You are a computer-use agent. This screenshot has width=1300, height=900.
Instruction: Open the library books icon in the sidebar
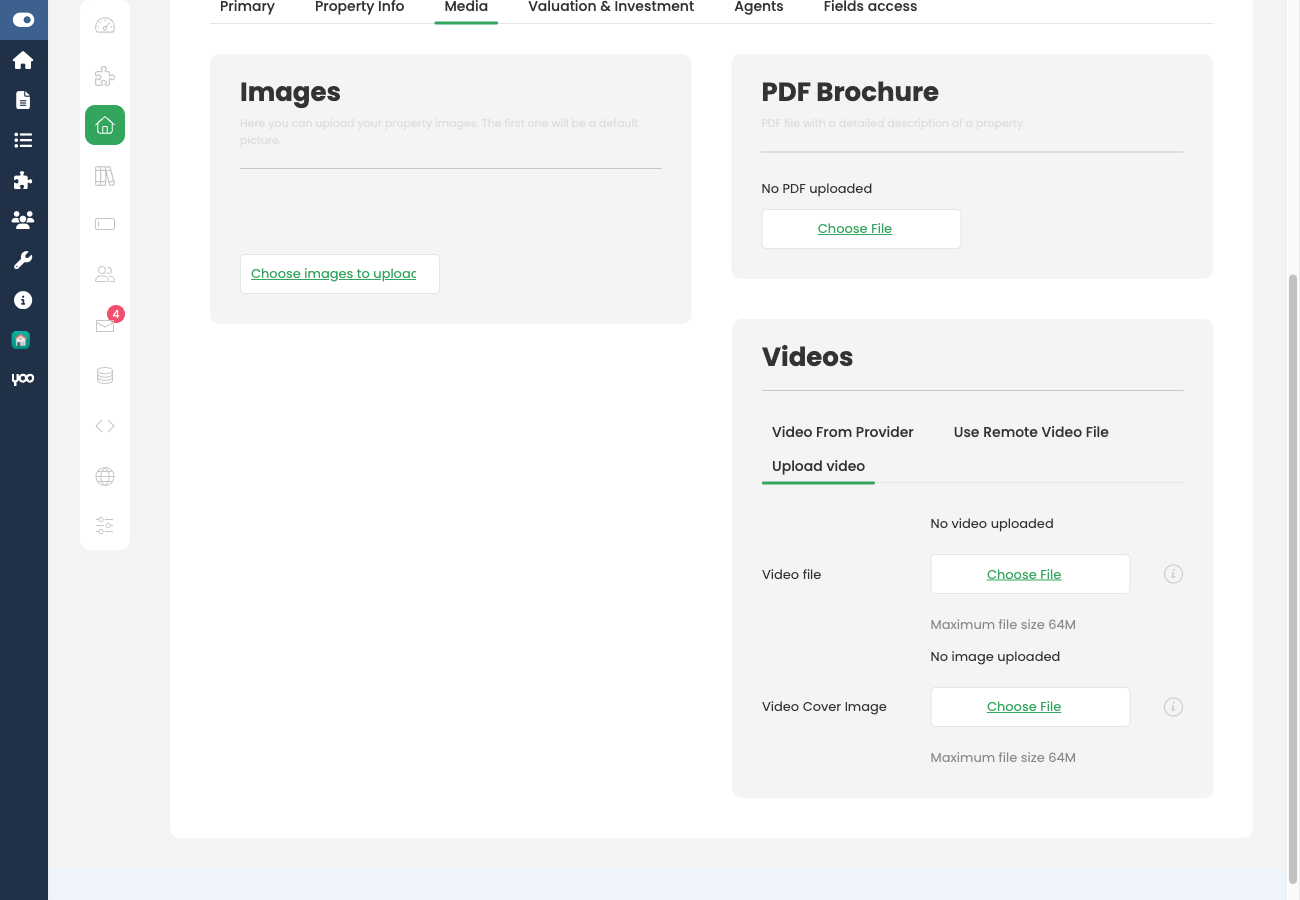[x=104, y=175]
